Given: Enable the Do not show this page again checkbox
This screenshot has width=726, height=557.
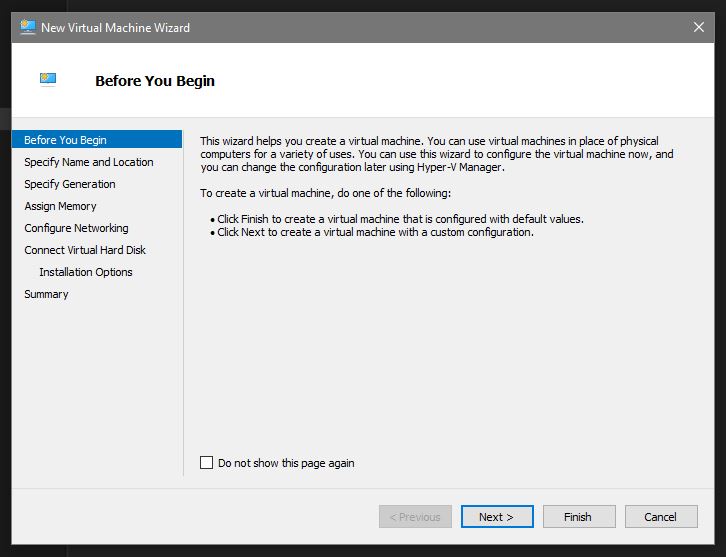Looking at the screenshot, I should click(207, 463).
